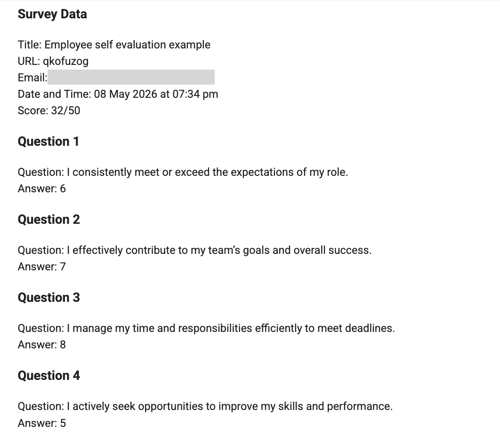This screenshot has width=500, height=441.
Task: Click the Question 4 heading
Action: (49, 375)
